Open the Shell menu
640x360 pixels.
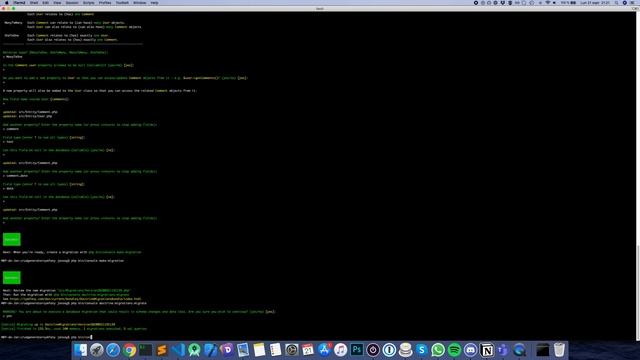34,2
